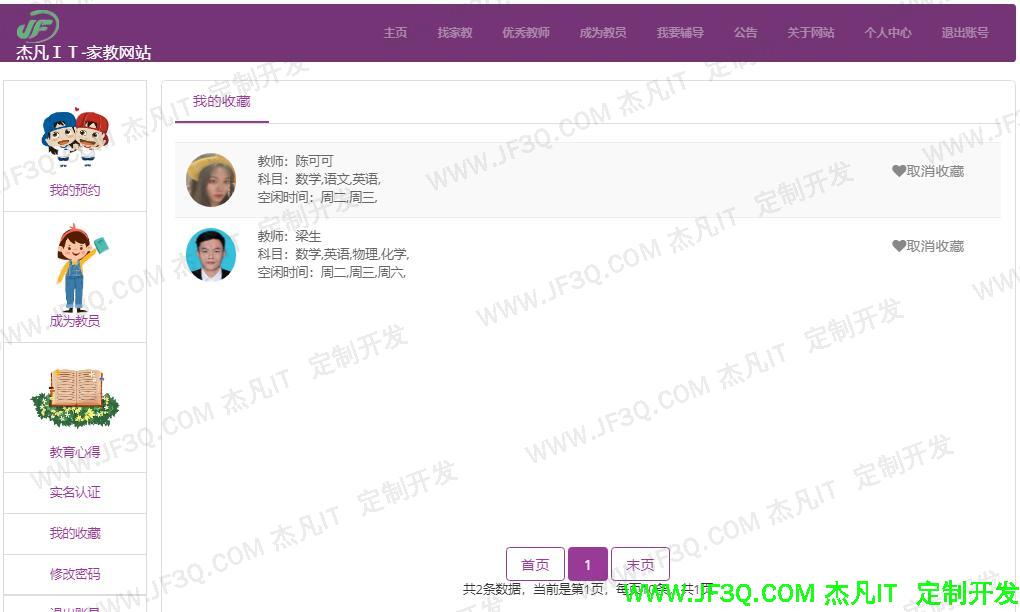Open 找家教 in the navigation bar
This screenshot has height=612, width=1020.
(454, 33)
